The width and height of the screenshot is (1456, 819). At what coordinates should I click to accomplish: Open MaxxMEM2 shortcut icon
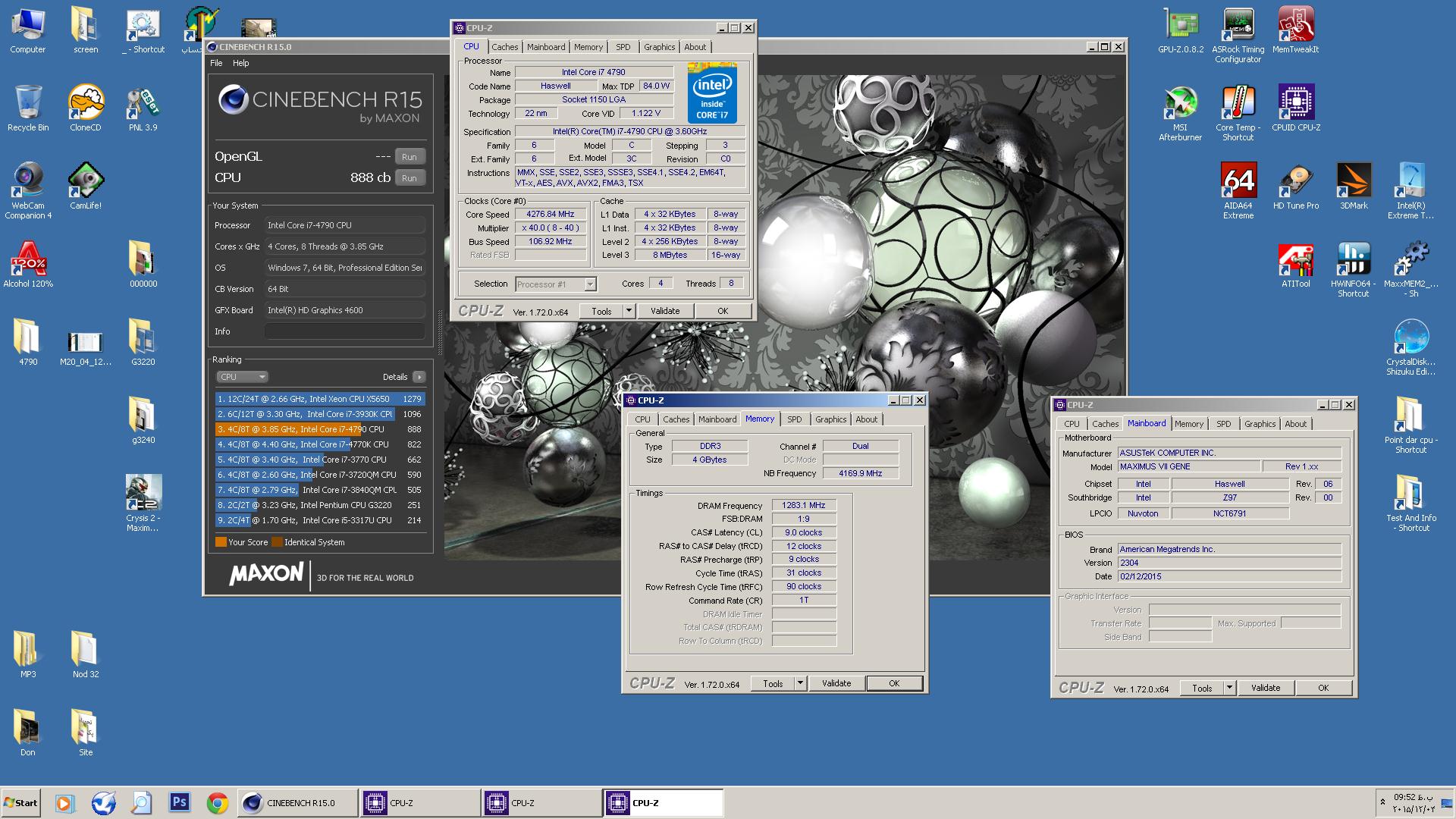point(1410,269)
